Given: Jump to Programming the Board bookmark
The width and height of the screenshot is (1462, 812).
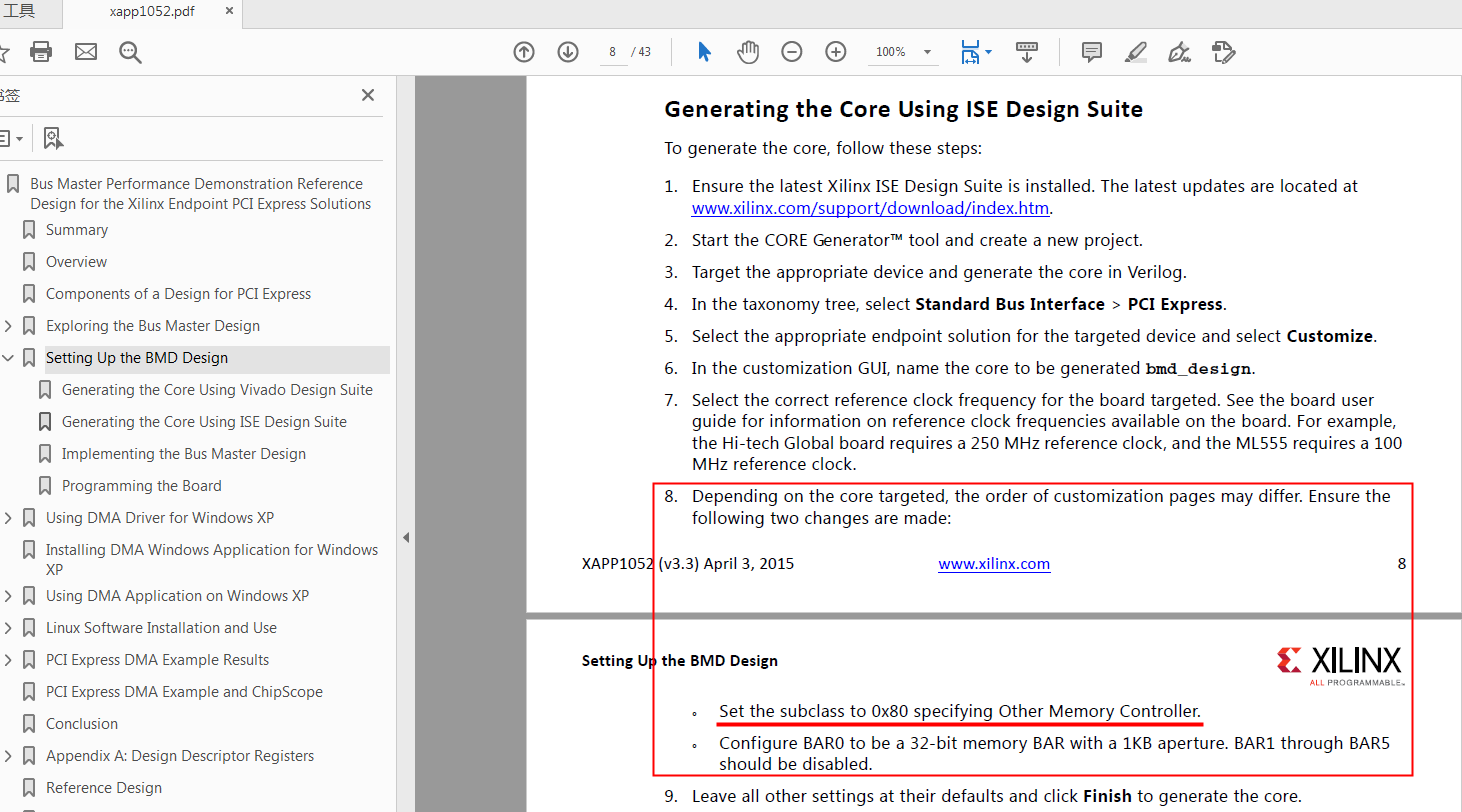Looking at the screenshot, I should click(142, 486).
